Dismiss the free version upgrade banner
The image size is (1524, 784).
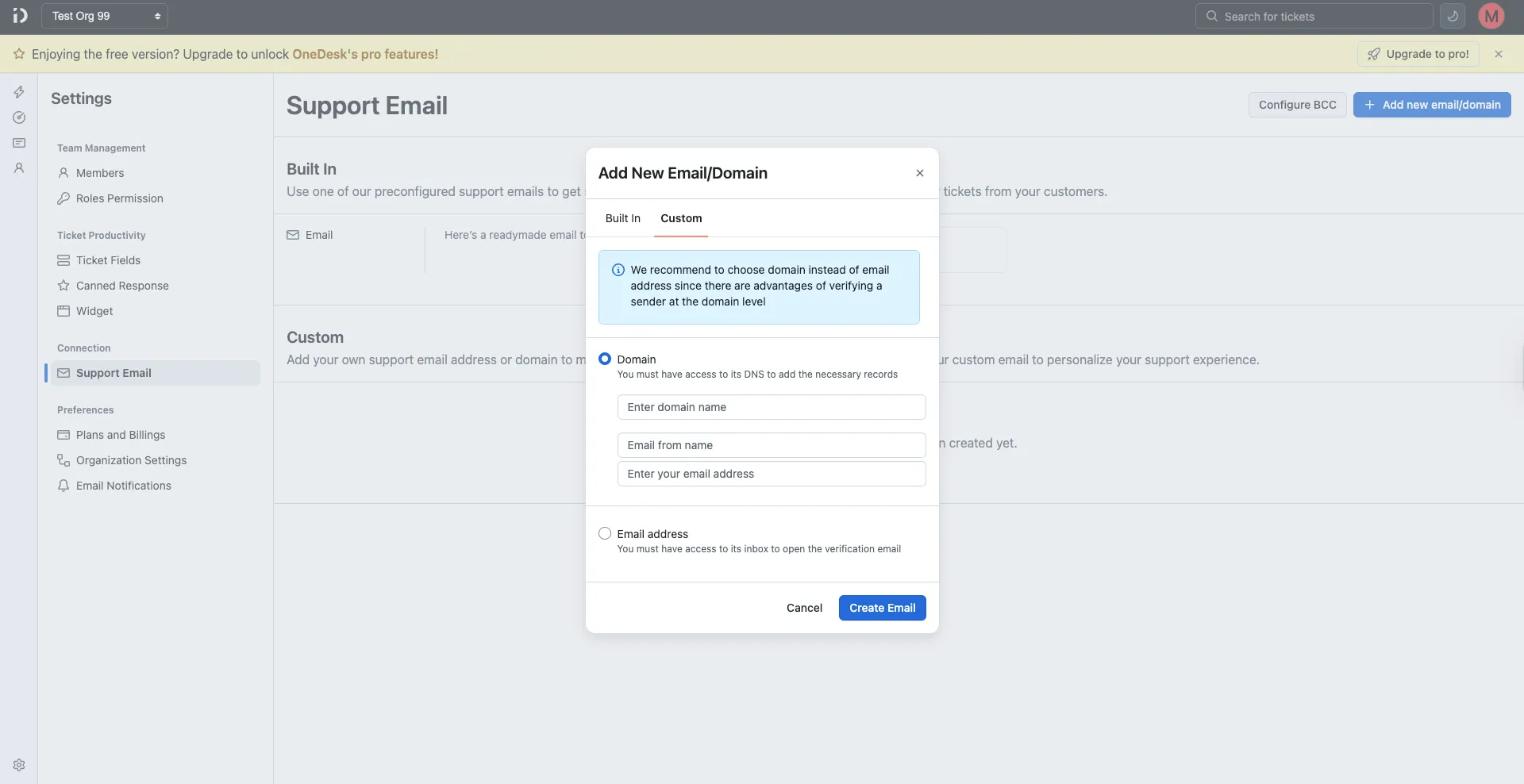[x=1499, y=53]
